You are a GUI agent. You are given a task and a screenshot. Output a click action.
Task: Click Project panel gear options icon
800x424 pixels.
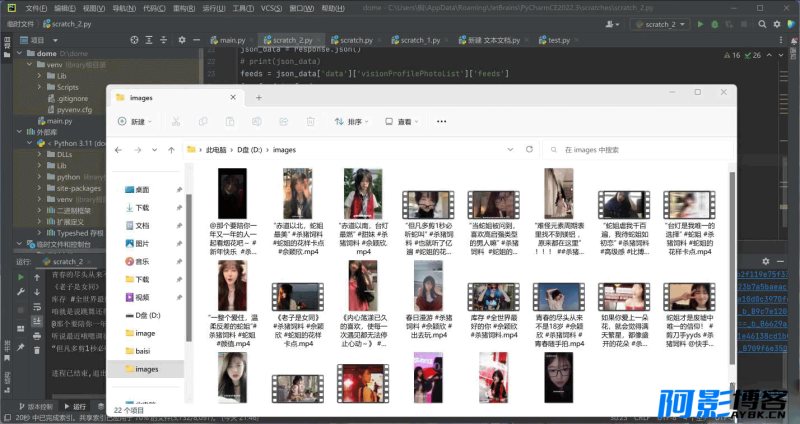[x=182, y=40]
